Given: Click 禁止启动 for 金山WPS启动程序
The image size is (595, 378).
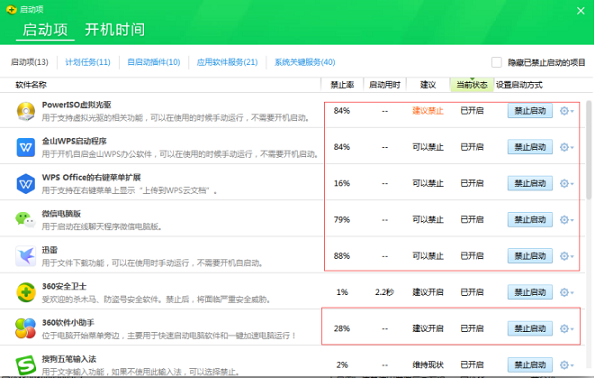Looking at the screenshot, I should tap(530, 147).
